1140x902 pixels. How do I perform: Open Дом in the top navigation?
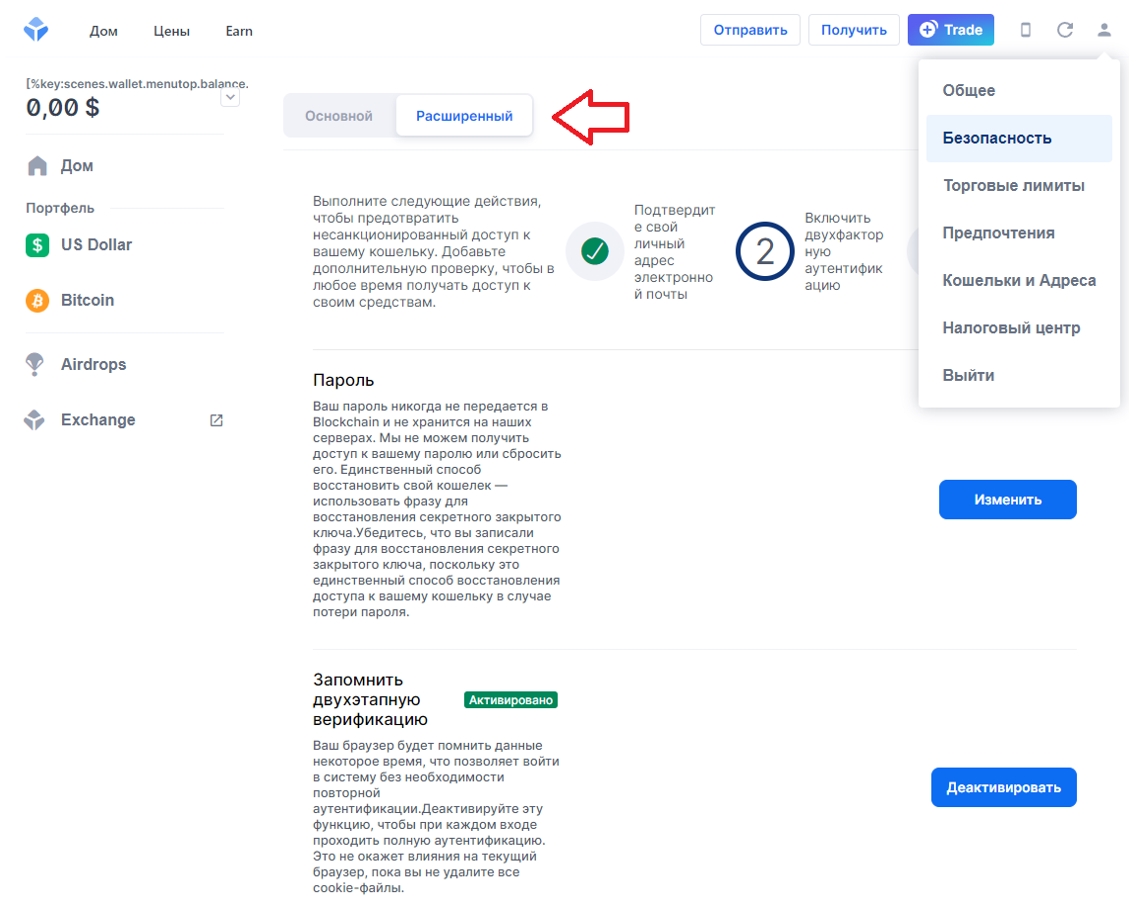coord(103,31)
